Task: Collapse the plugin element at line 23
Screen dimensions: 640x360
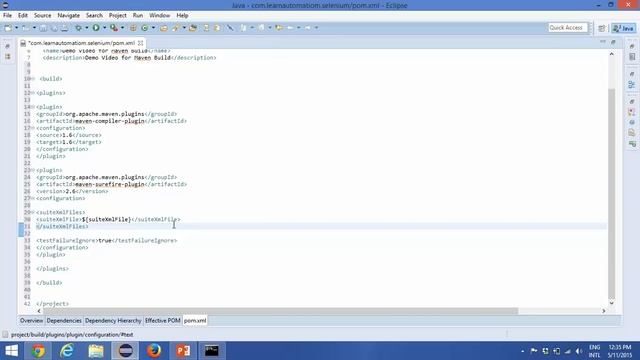Action: (33, 170)
